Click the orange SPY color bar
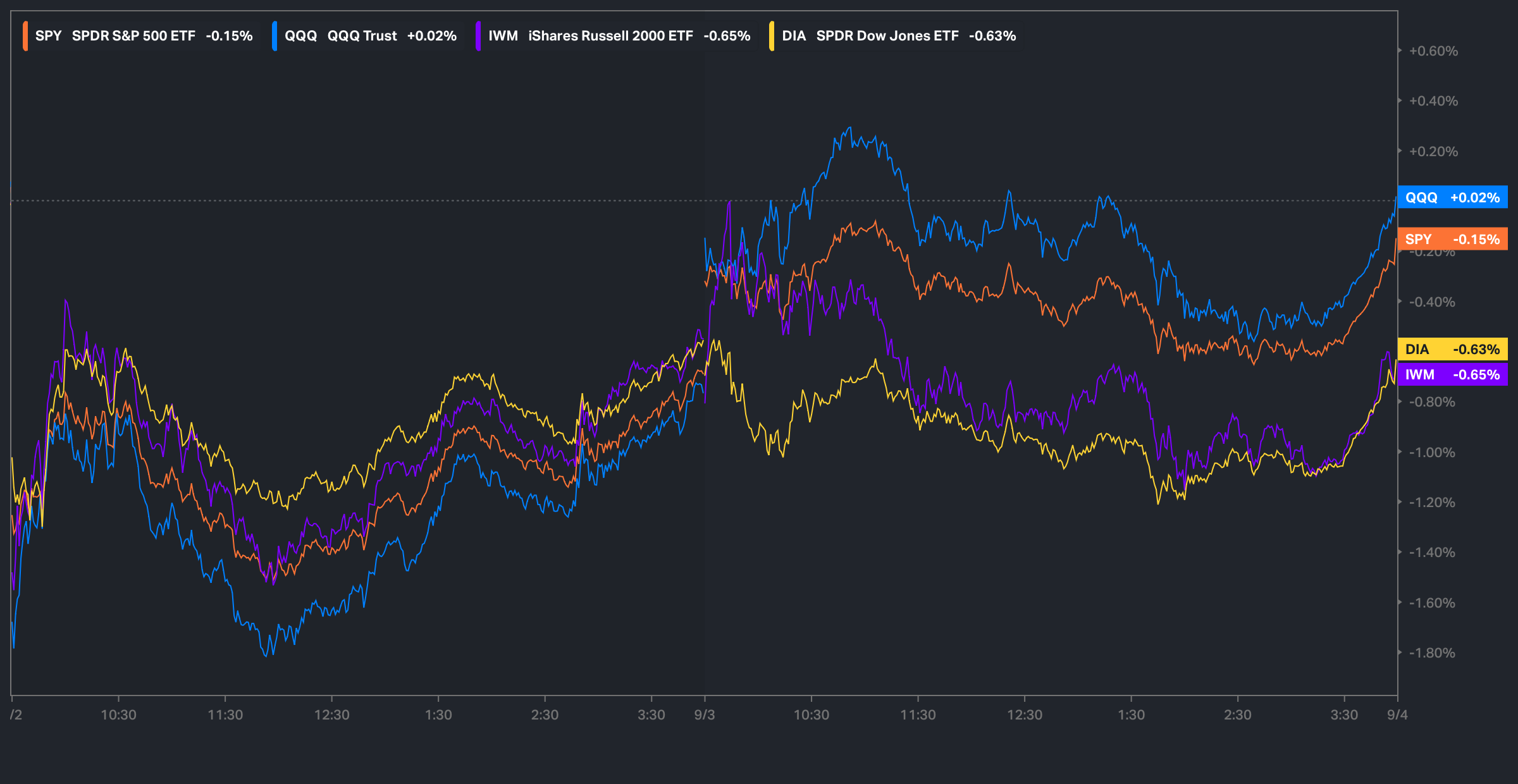 click(25, 36)
